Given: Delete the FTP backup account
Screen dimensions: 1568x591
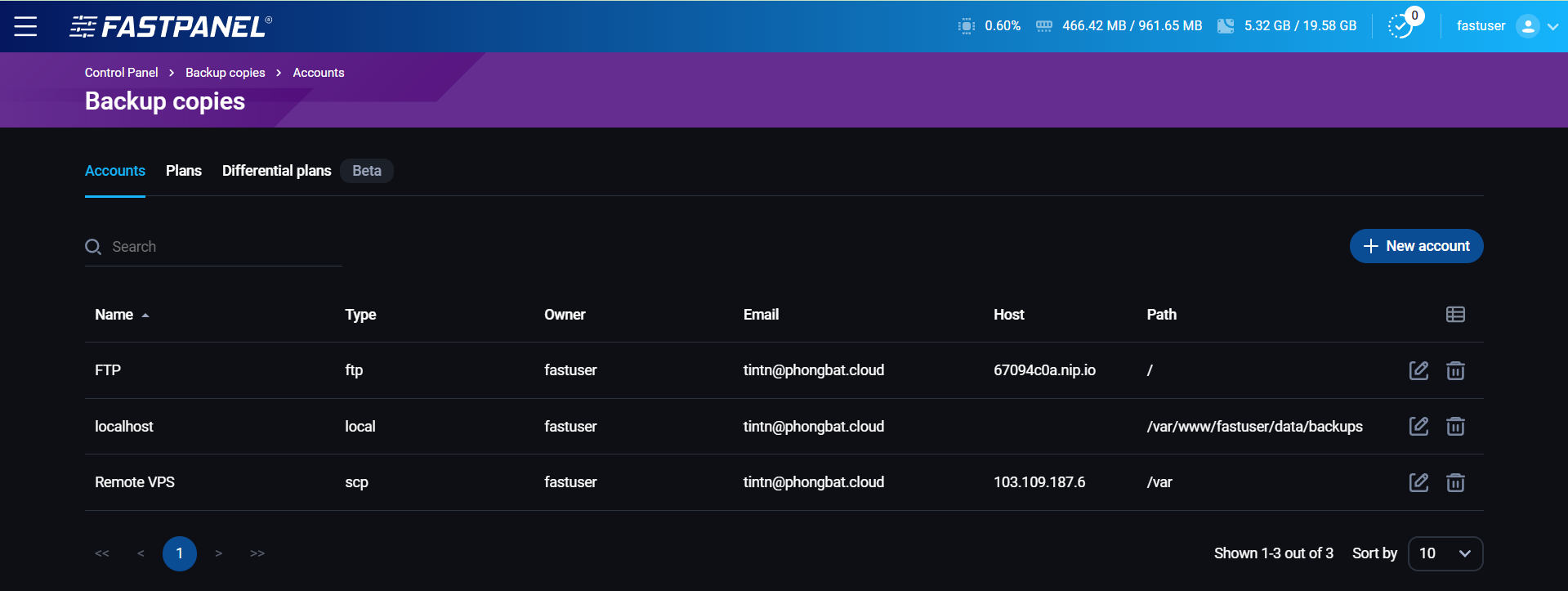Looking at the screenshot, I should coord(1455,370).
